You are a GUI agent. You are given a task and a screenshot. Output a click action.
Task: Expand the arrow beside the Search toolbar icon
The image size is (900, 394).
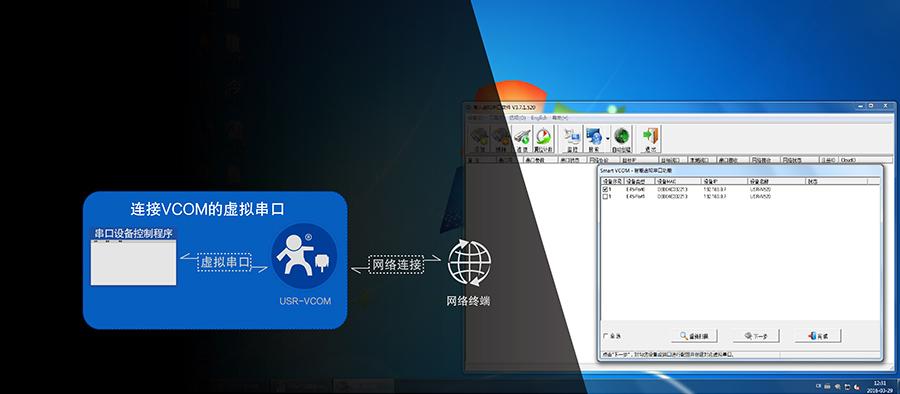607,138
